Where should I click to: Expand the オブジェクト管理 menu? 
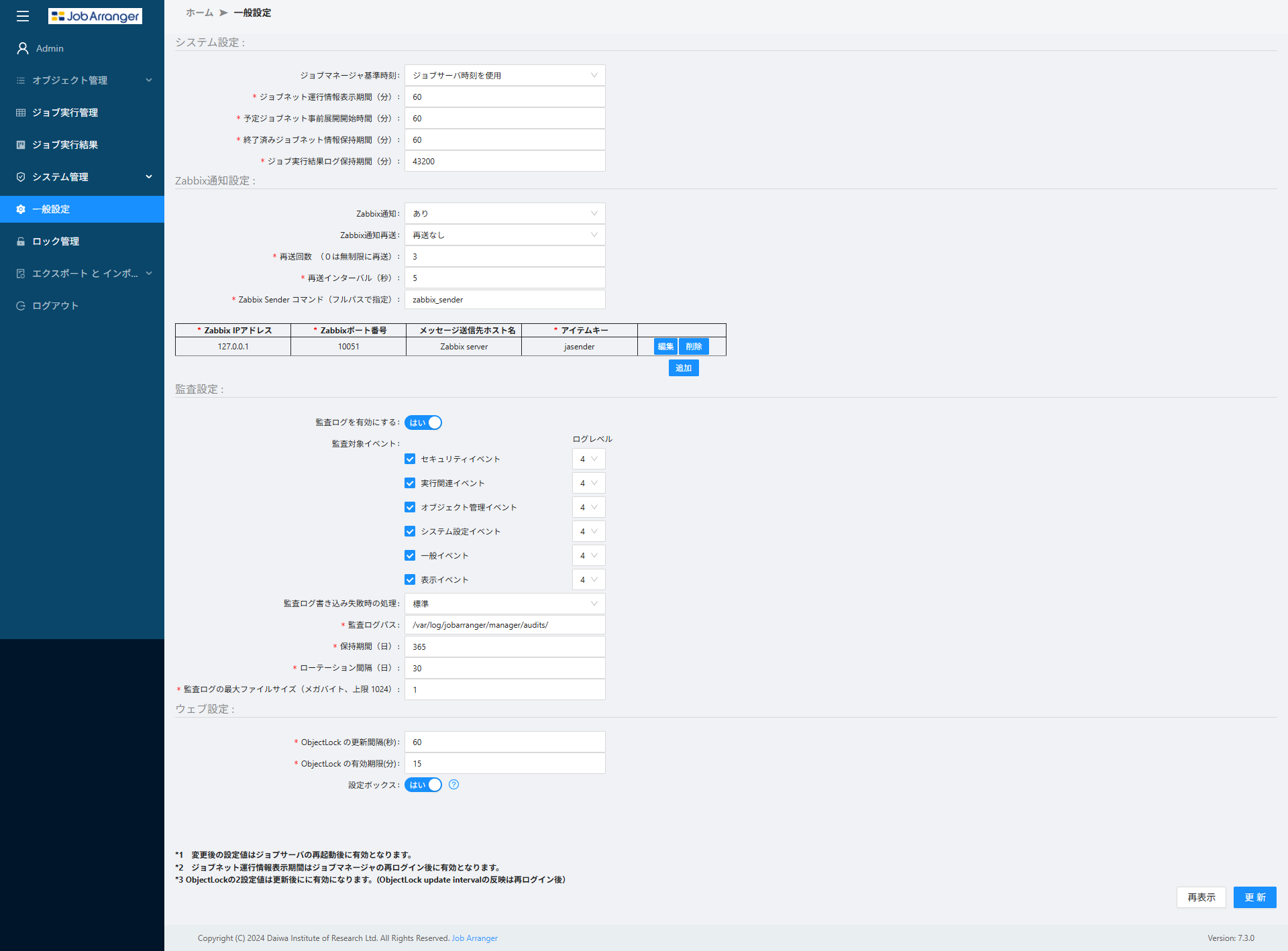click(x=82, y=80)
